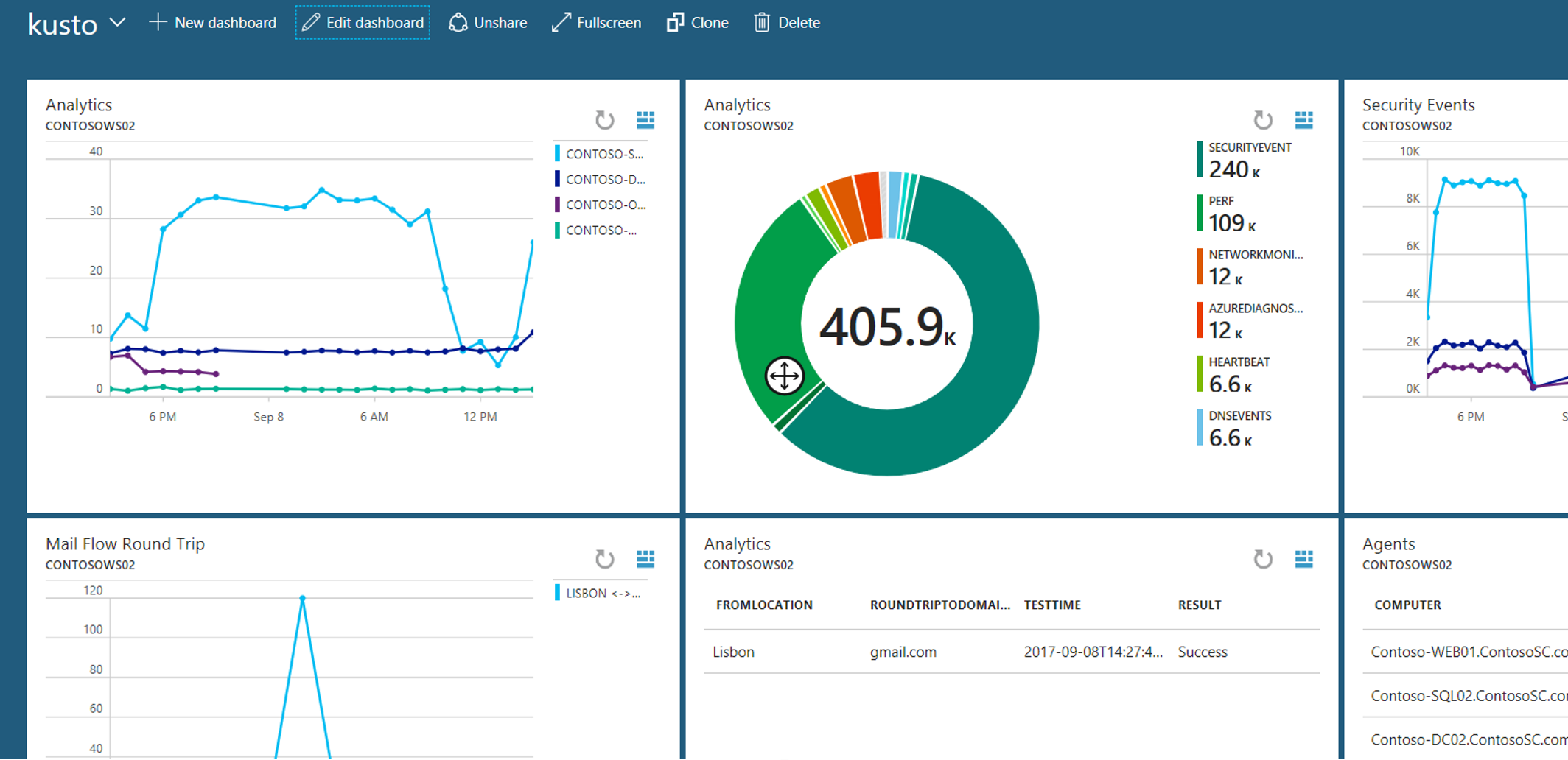Select CONTOSO-O... legend entry
Screen dimensions: 1568x760
click(x=600, y=205)
